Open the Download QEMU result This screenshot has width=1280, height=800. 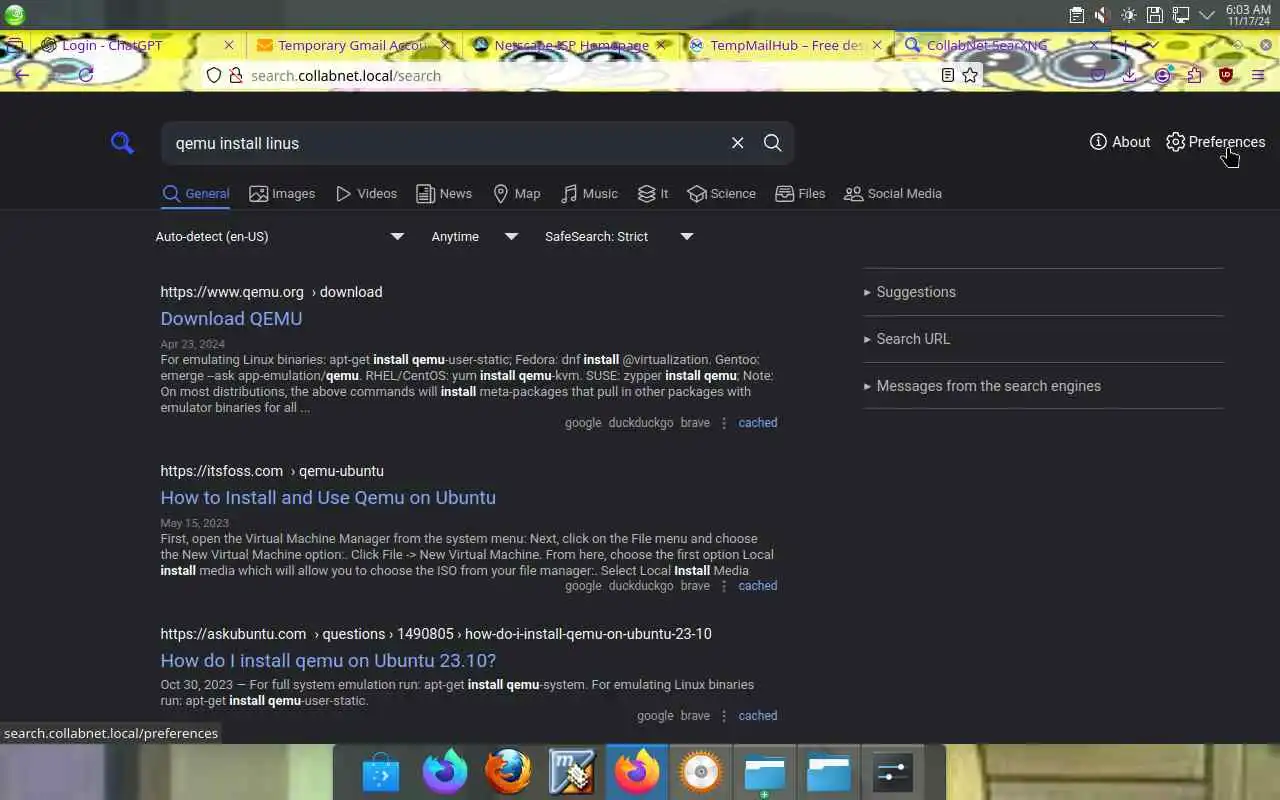point(231,319)
